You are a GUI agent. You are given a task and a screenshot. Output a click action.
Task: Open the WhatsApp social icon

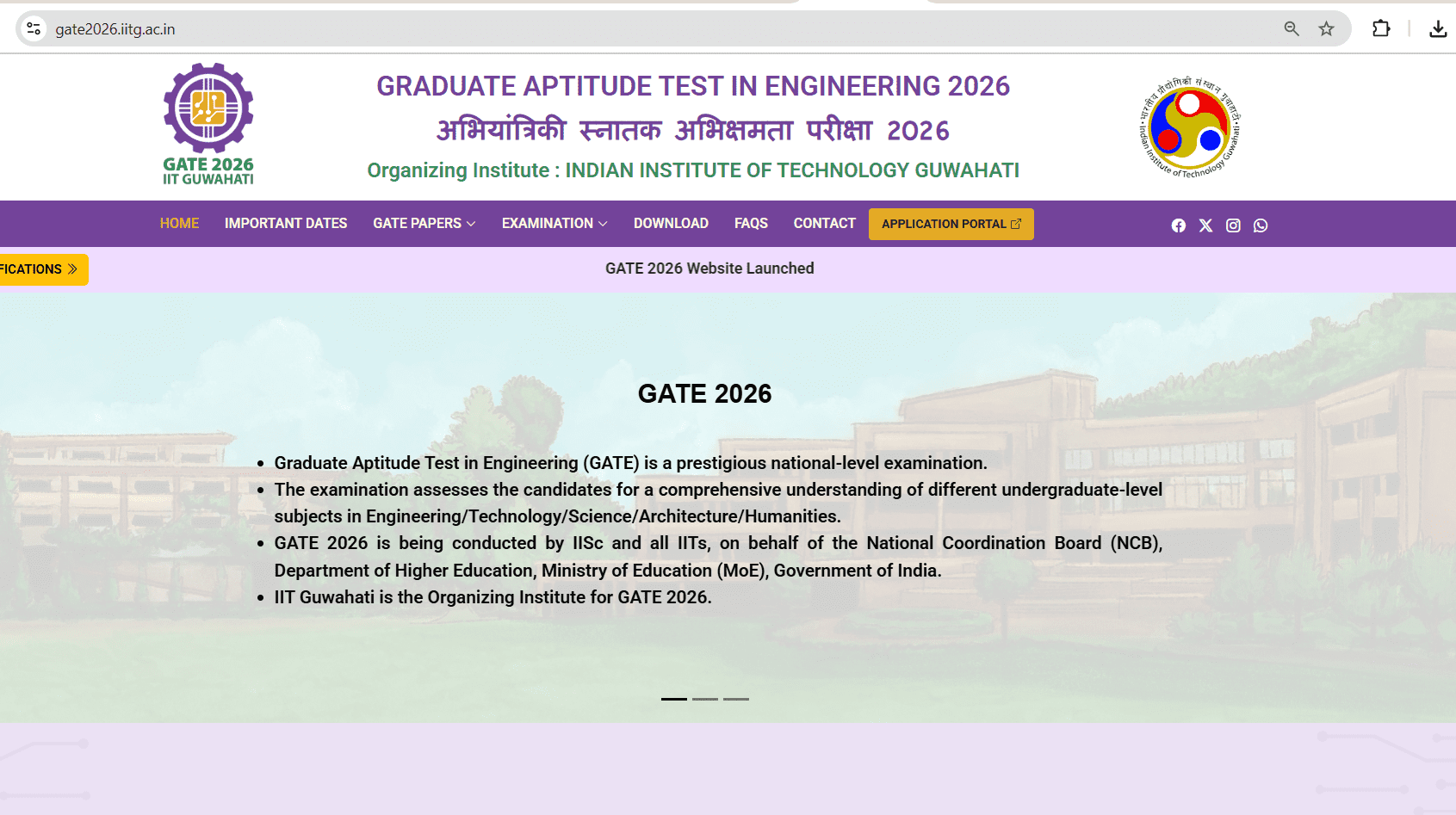point(1261,225)
